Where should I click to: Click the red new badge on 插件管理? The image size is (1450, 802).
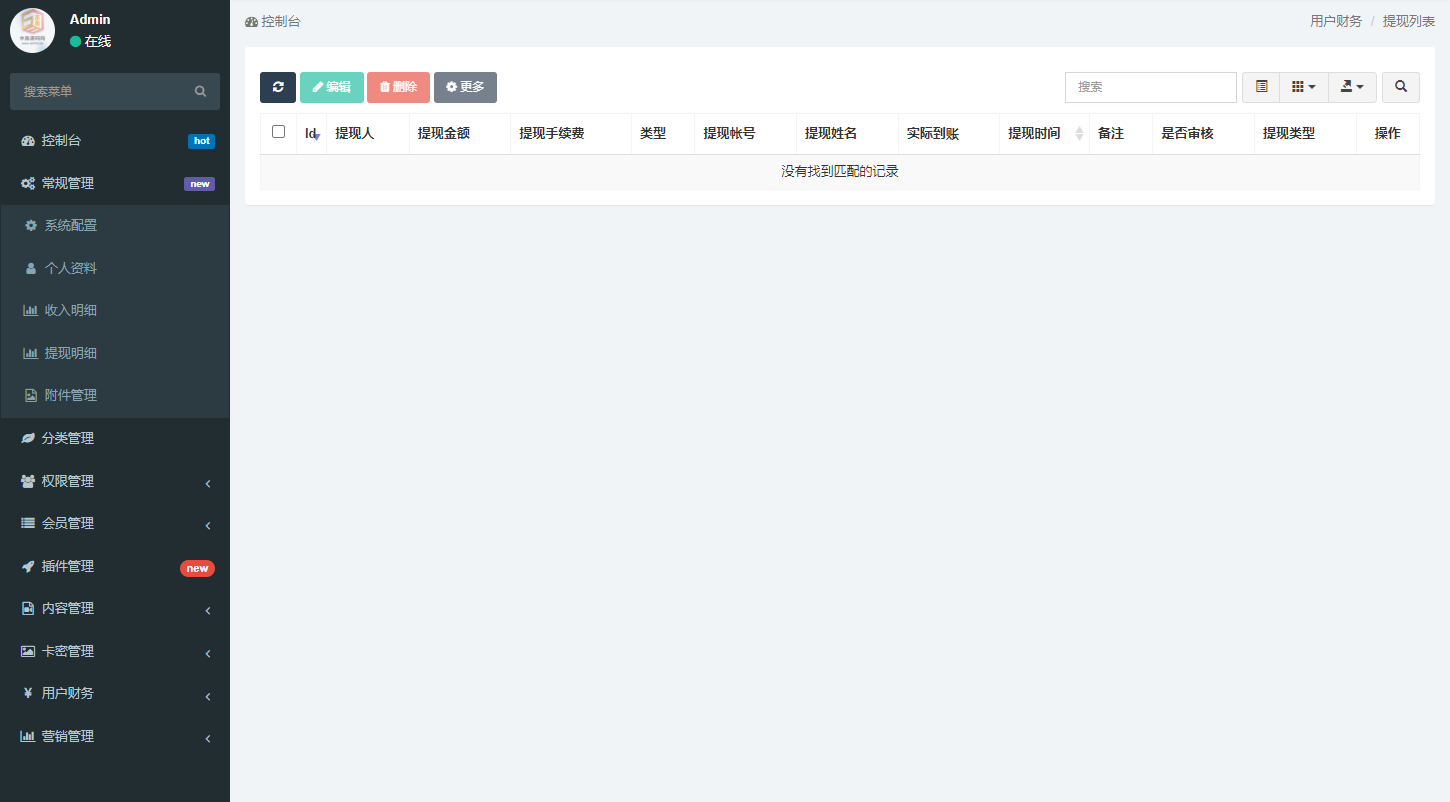click(197, 569)
